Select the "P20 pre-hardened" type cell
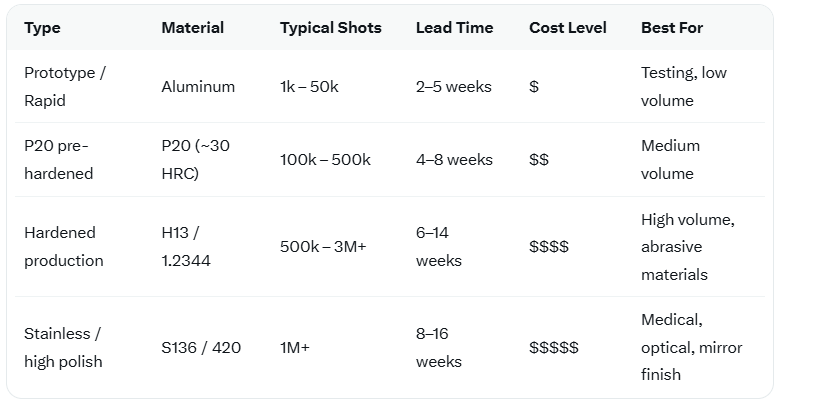 click(x=59, y=160)
